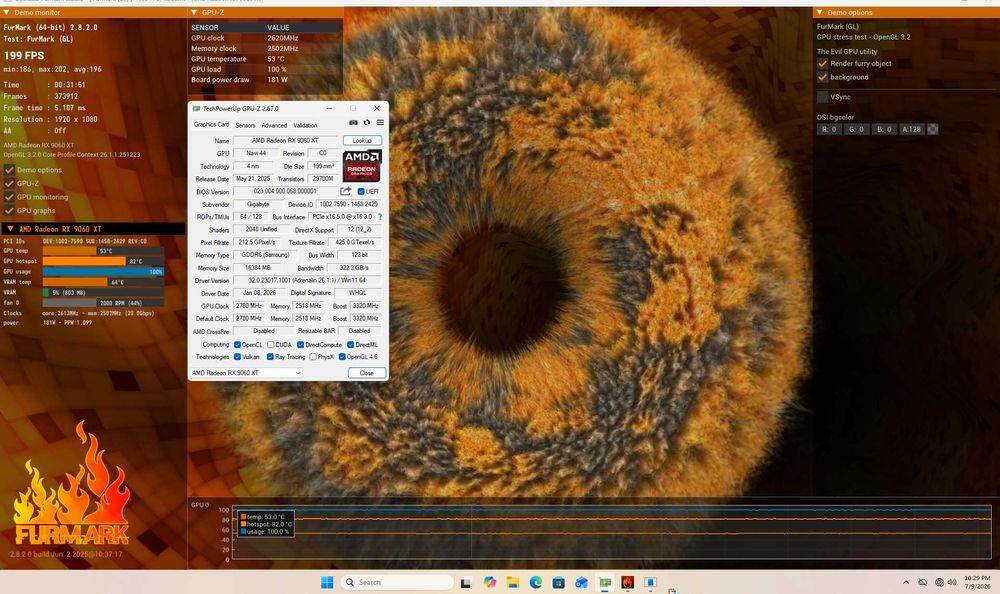This screenshot has width=1000, height=594.
Task: Click the GPU-Z refresh icon
Action: tap(367, 123)
